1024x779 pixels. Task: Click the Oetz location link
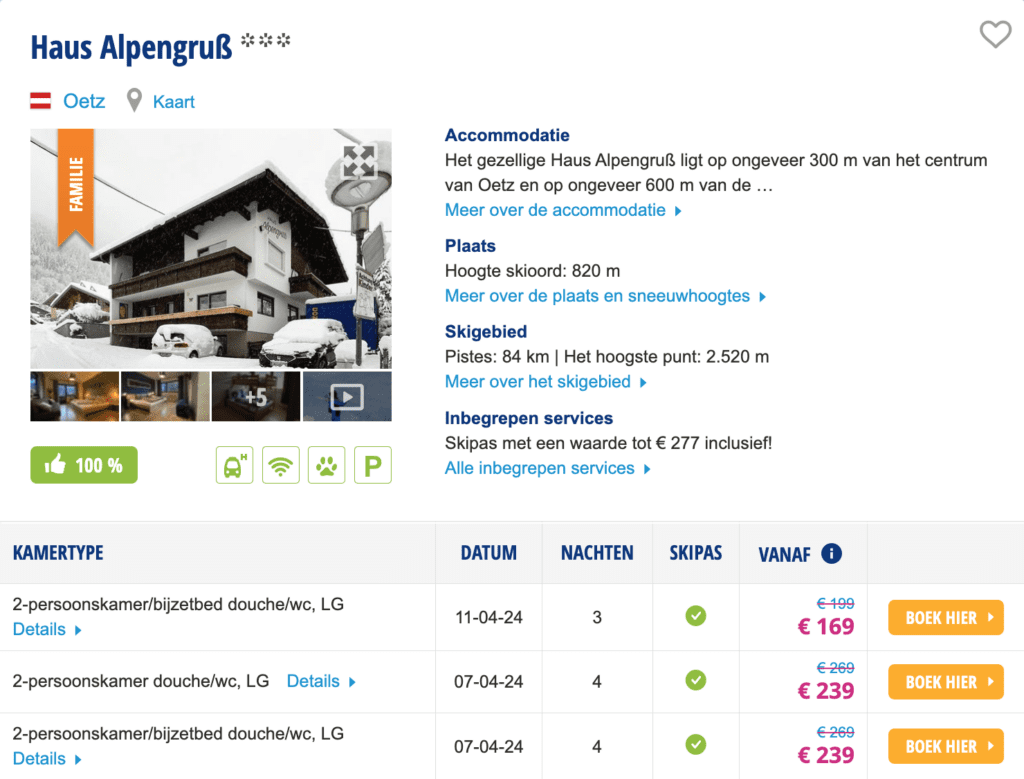pos(84,101)
